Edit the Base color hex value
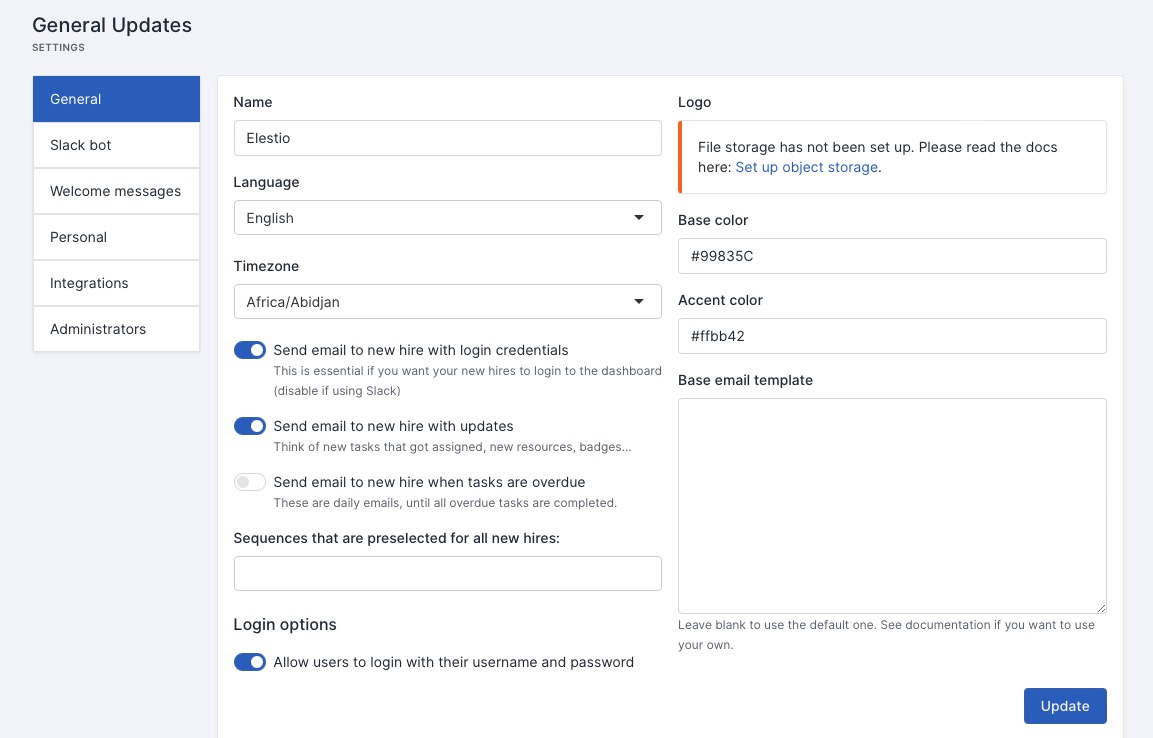 click(x=891, y=256)
